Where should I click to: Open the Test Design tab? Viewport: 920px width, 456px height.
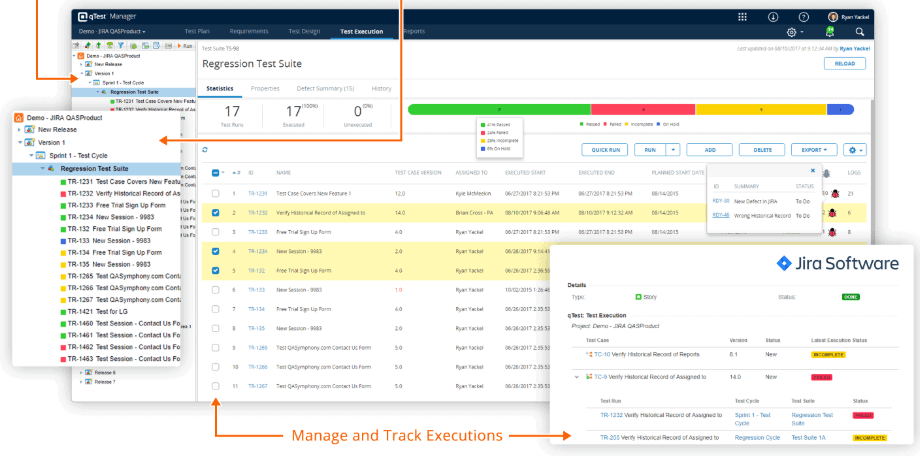(x=304, y=32)
